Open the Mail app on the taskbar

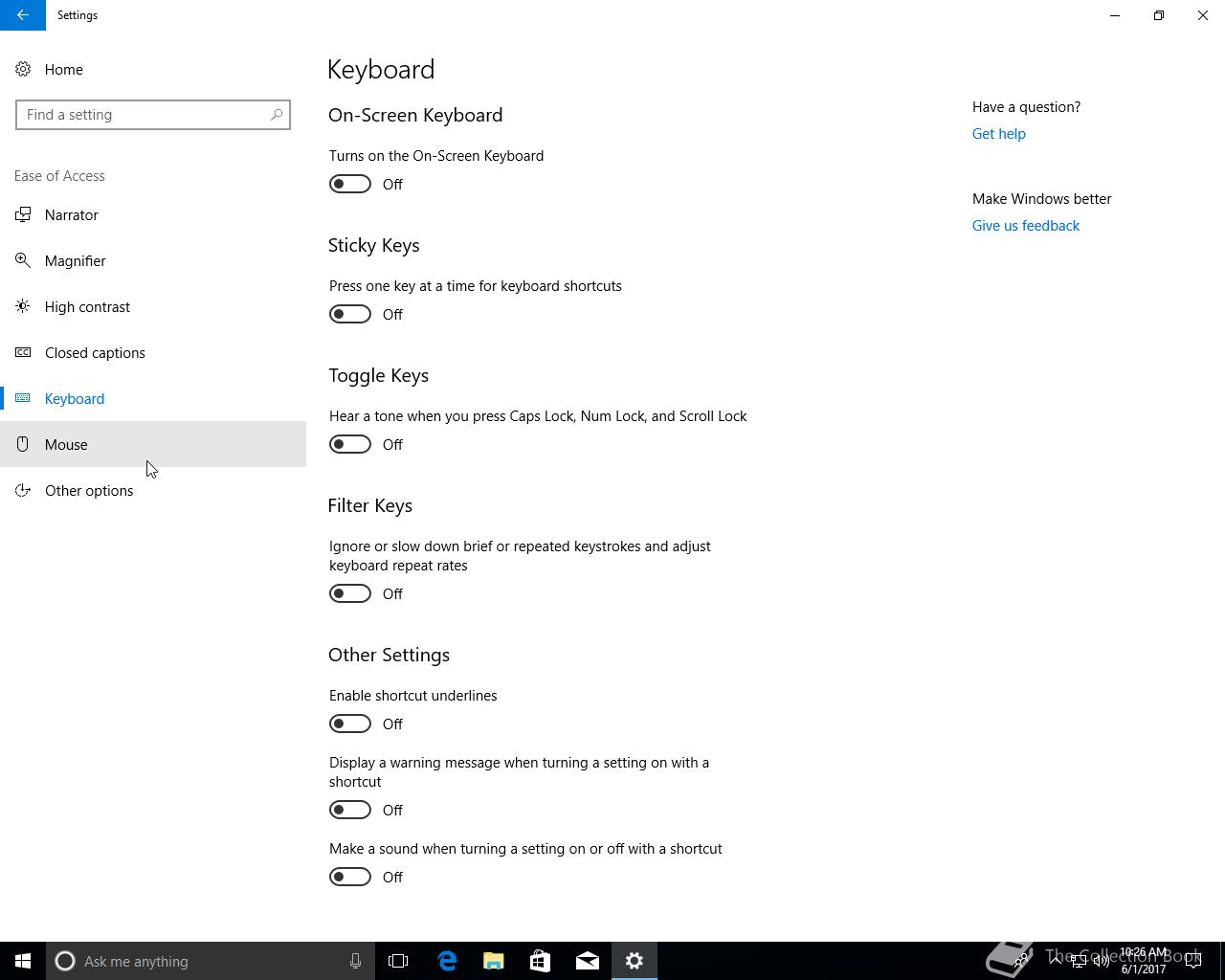pos(588,961)
